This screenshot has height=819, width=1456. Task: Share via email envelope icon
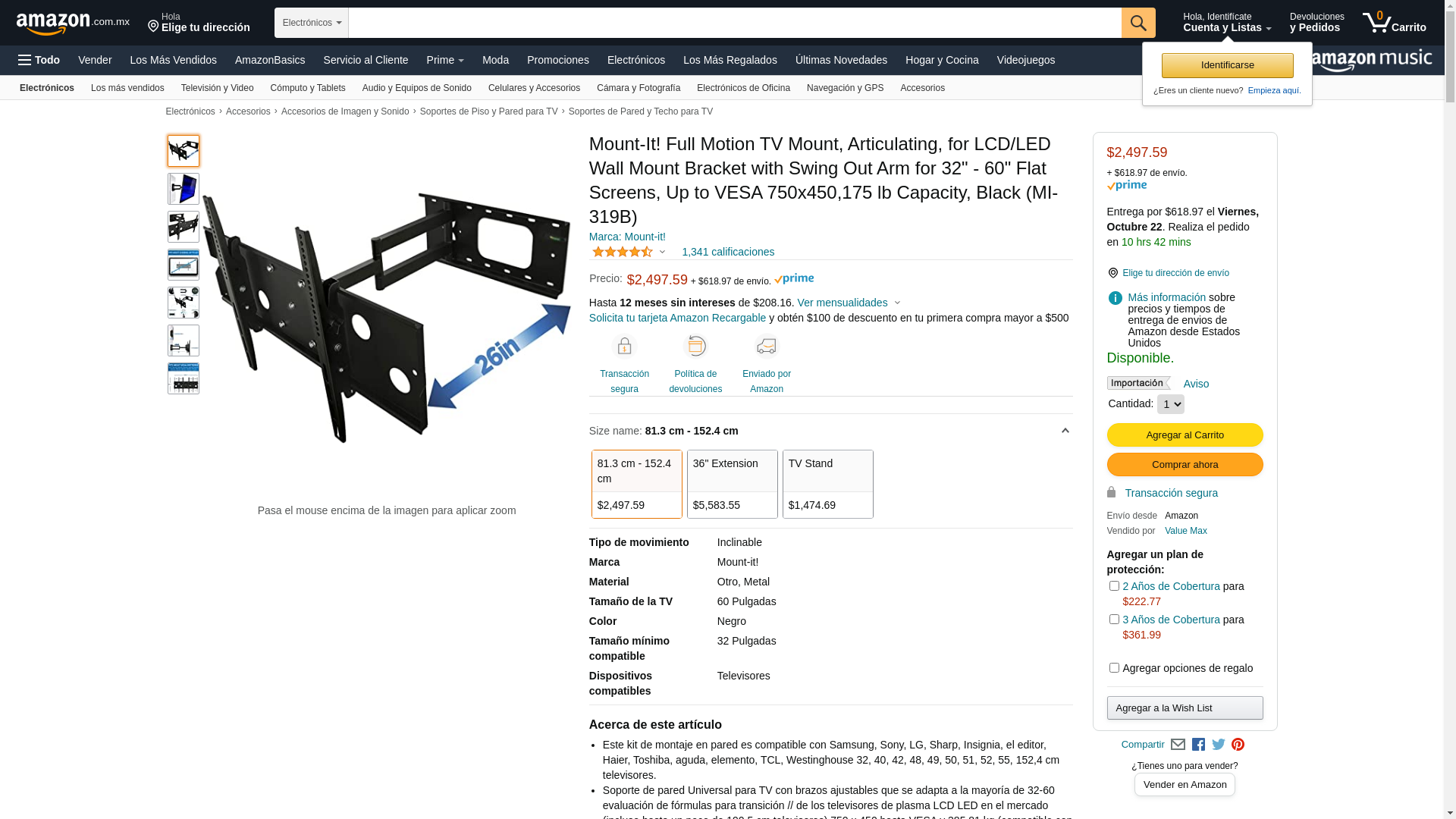coord(1178,745)
